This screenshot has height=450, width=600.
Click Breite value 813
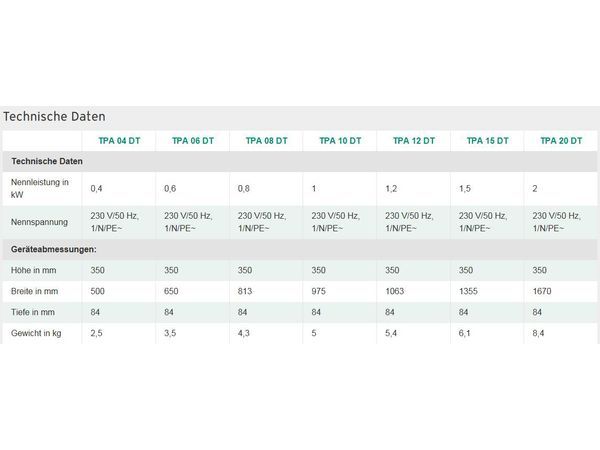245,291
